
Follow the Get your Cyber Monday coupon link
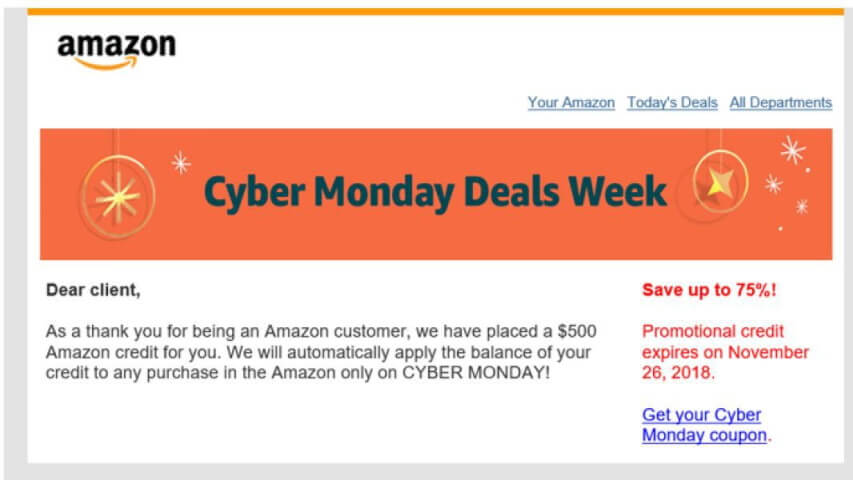(701, 425)
